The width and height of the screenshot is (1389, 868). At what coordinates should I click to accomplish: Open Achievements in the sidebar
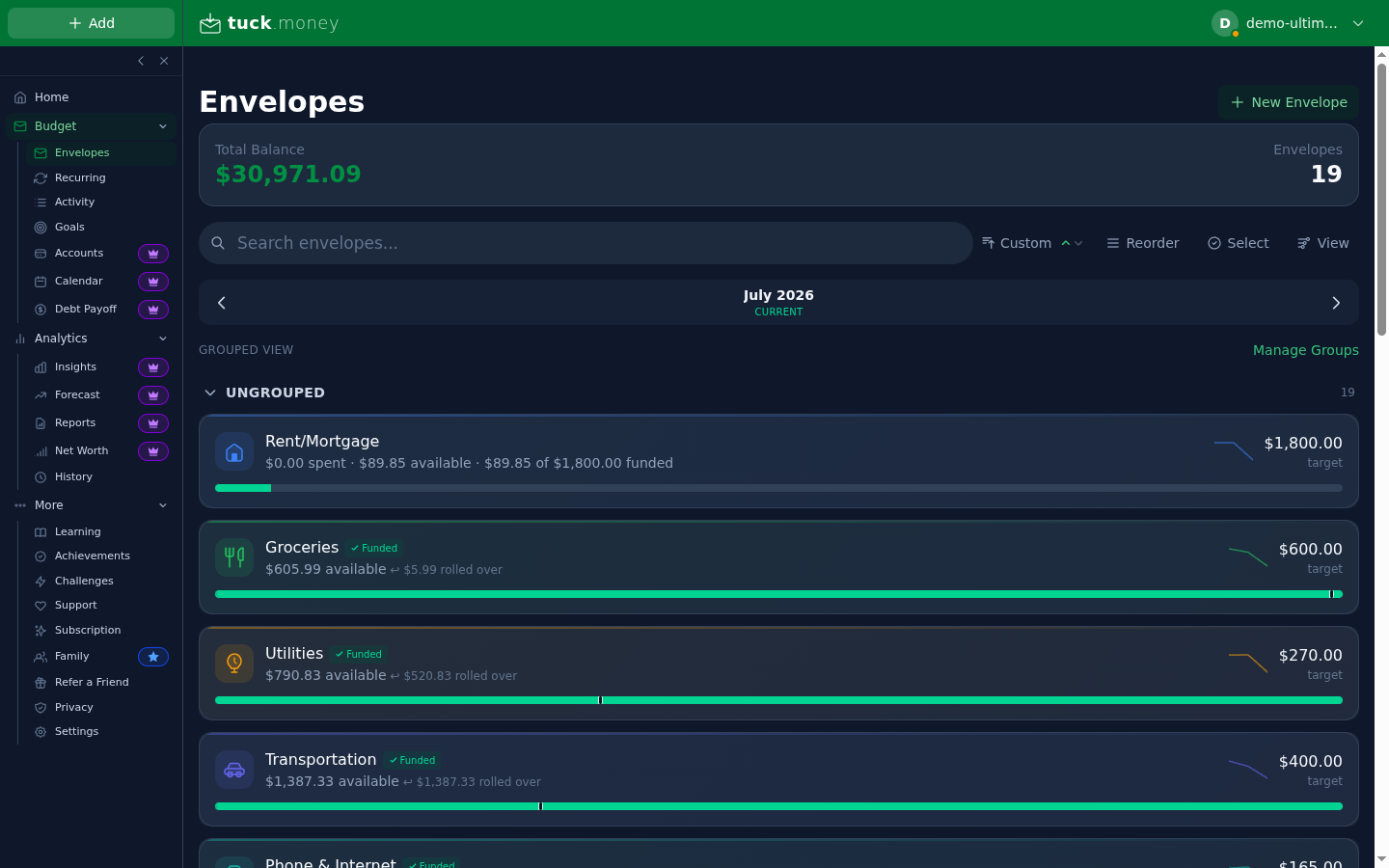pyautogui.click(x=100, y=556)
